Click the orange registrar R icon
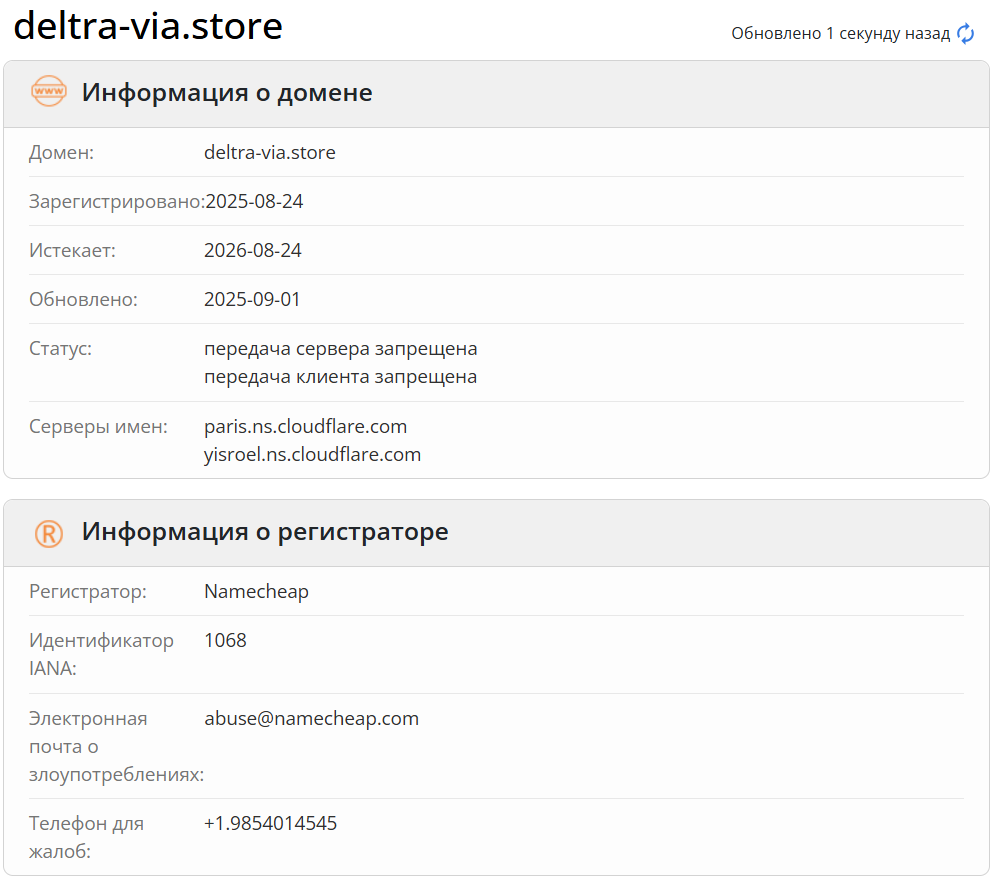Image resolution: width=1006 pixels, height=887 pixels. click(49, 532)
